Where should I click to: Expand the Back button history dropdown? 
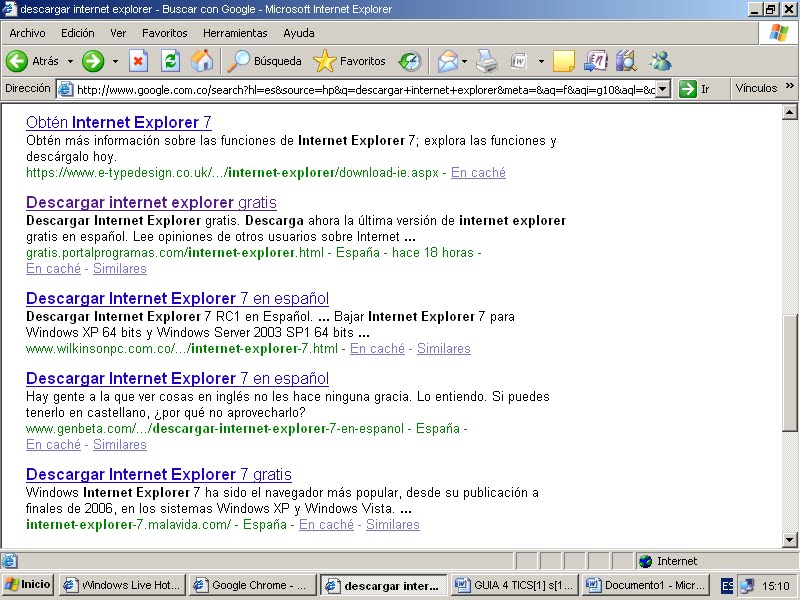(70, 61)
